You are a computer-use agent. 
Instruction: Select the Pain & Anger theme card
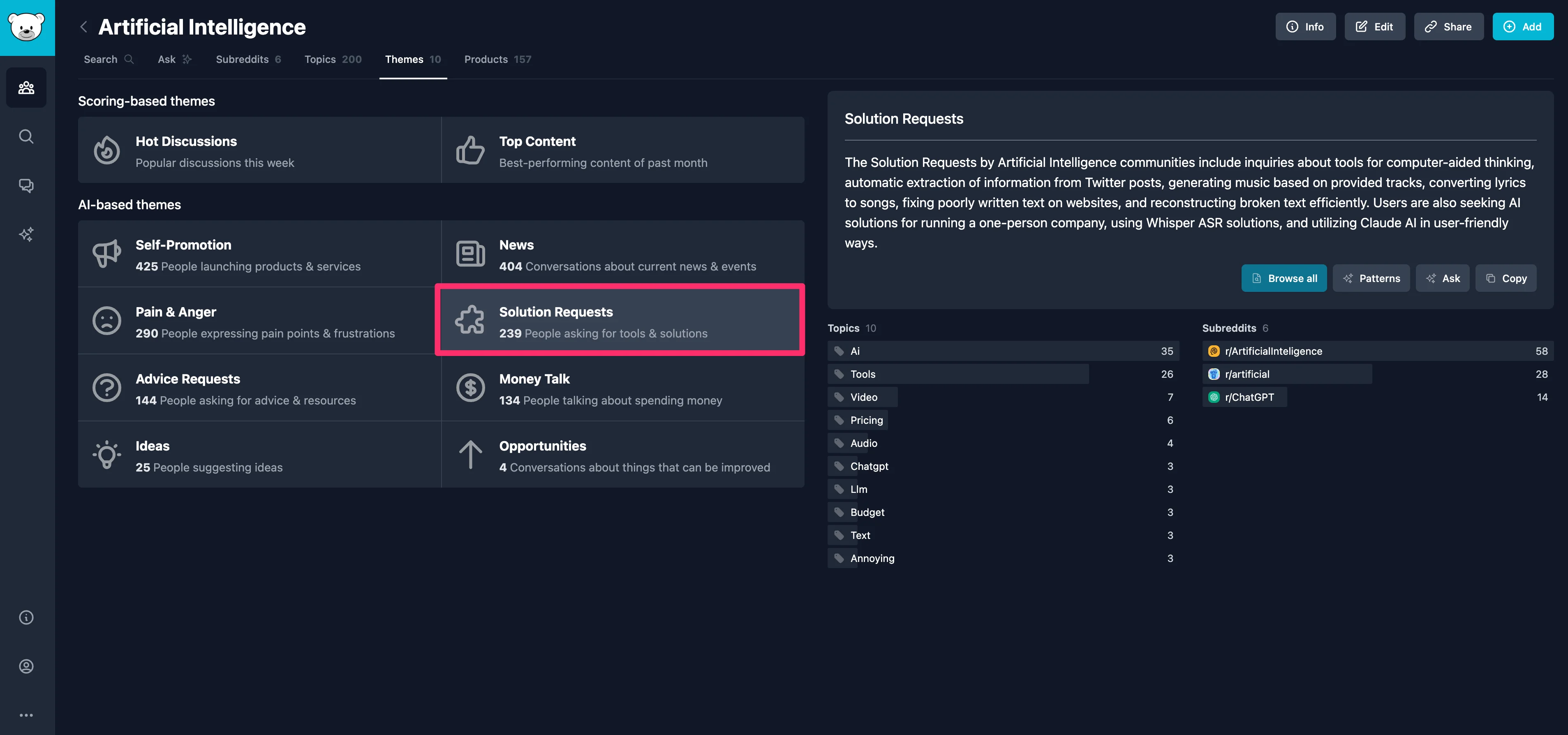(x=259, y=321)
